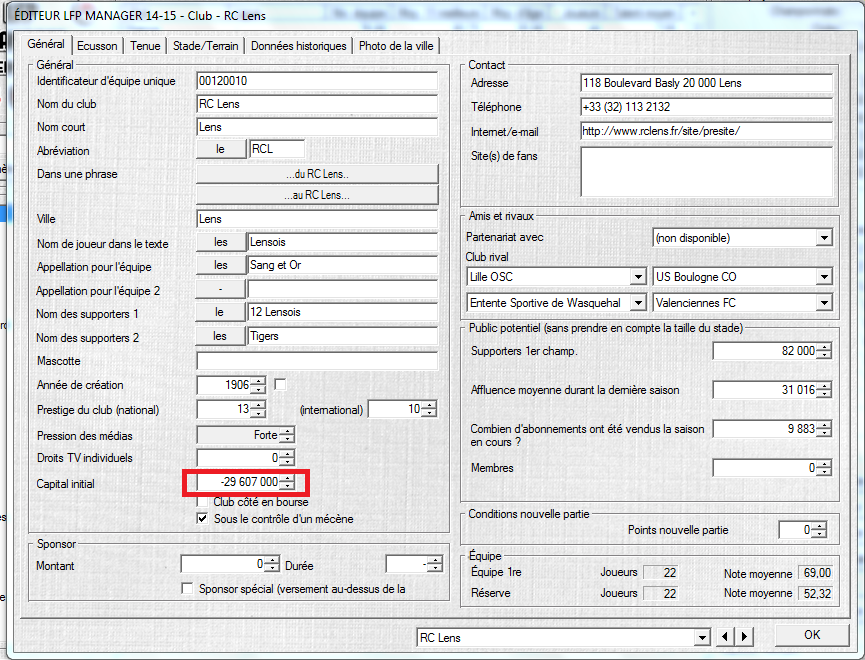This screenshot has width=865, height=660.
Task: Click the Réserve Joueurs count
Action: [662, 593]
